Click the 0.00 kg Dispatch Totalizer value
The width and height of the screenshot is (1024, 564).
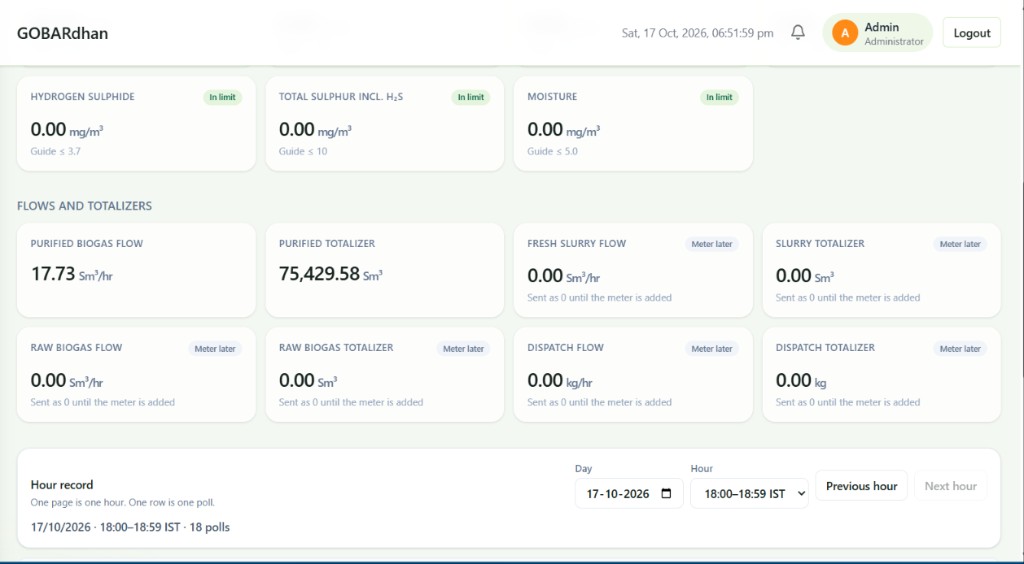click(801, 381)
